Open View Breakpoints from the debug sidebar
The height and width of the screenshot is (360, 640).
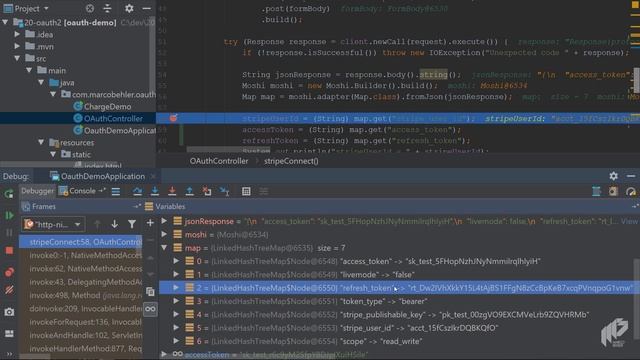pyautogui.click(x=9, y=272)
